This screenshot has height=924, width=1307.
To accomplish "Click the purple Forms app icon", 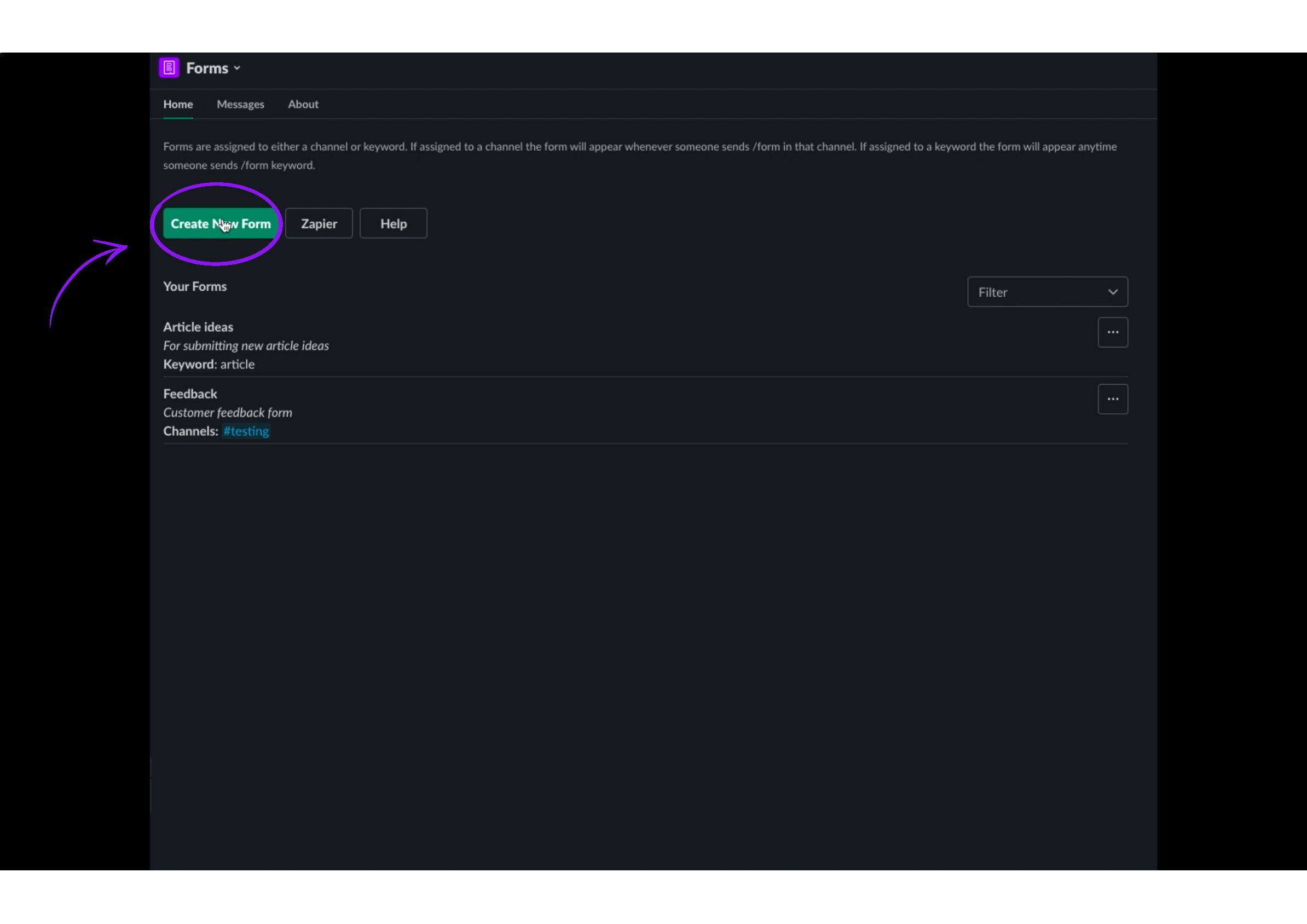I will tap(169, 67).
